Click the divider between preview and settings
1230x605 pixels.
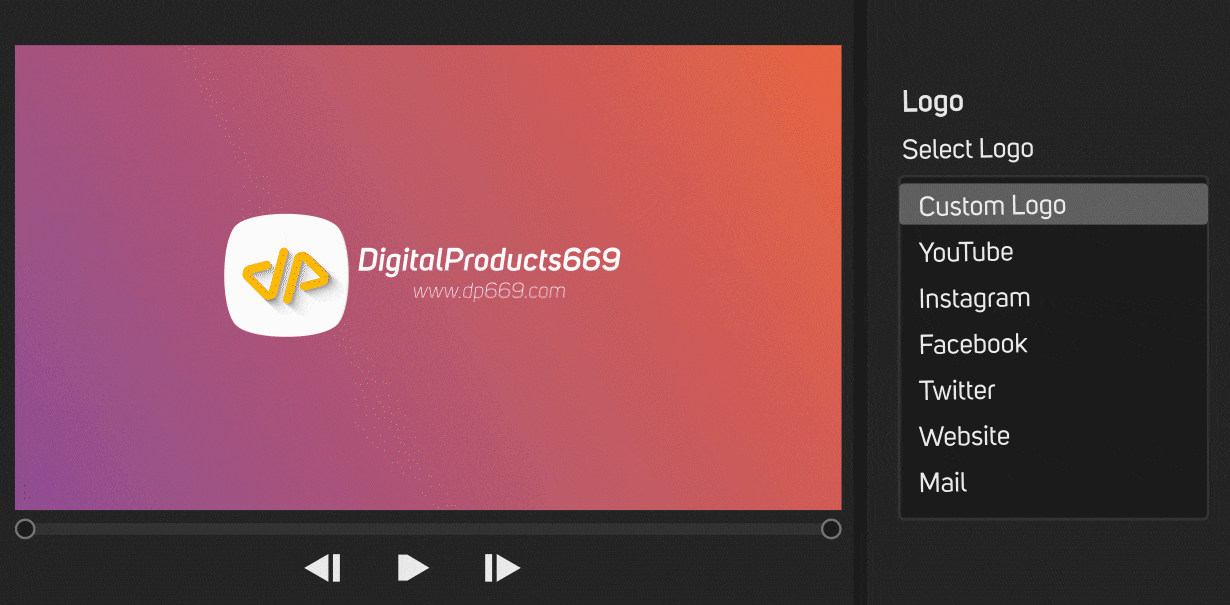click(860, 300)
